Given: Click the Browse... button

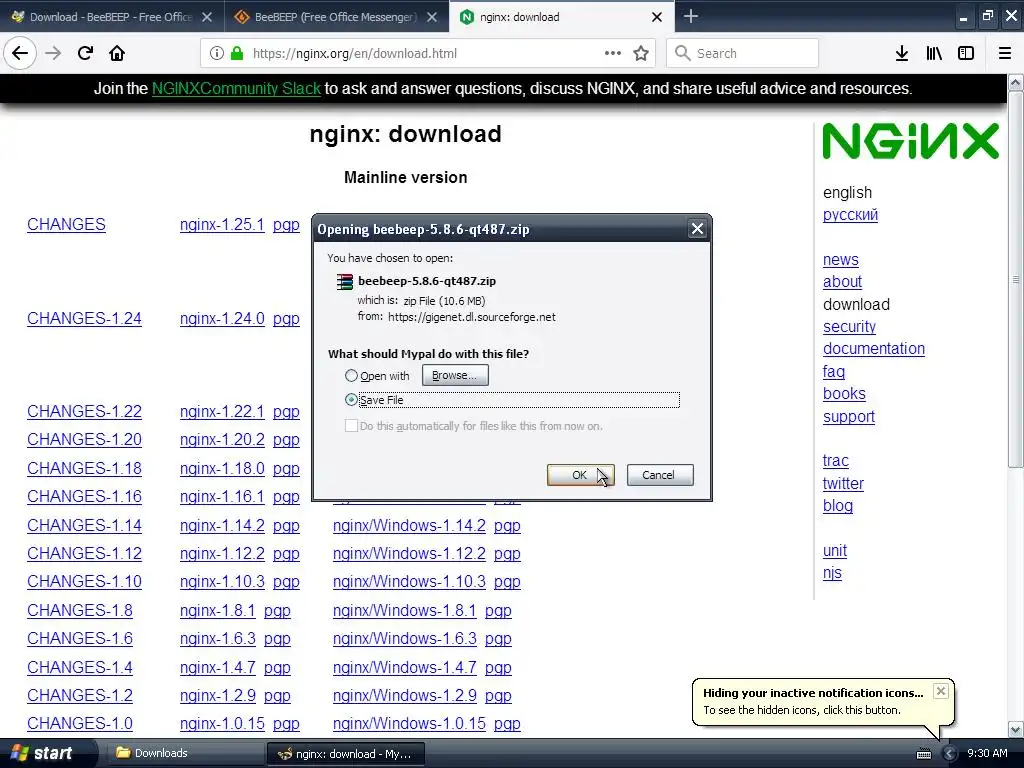Looking at the screenshot, I should [455, 376].
